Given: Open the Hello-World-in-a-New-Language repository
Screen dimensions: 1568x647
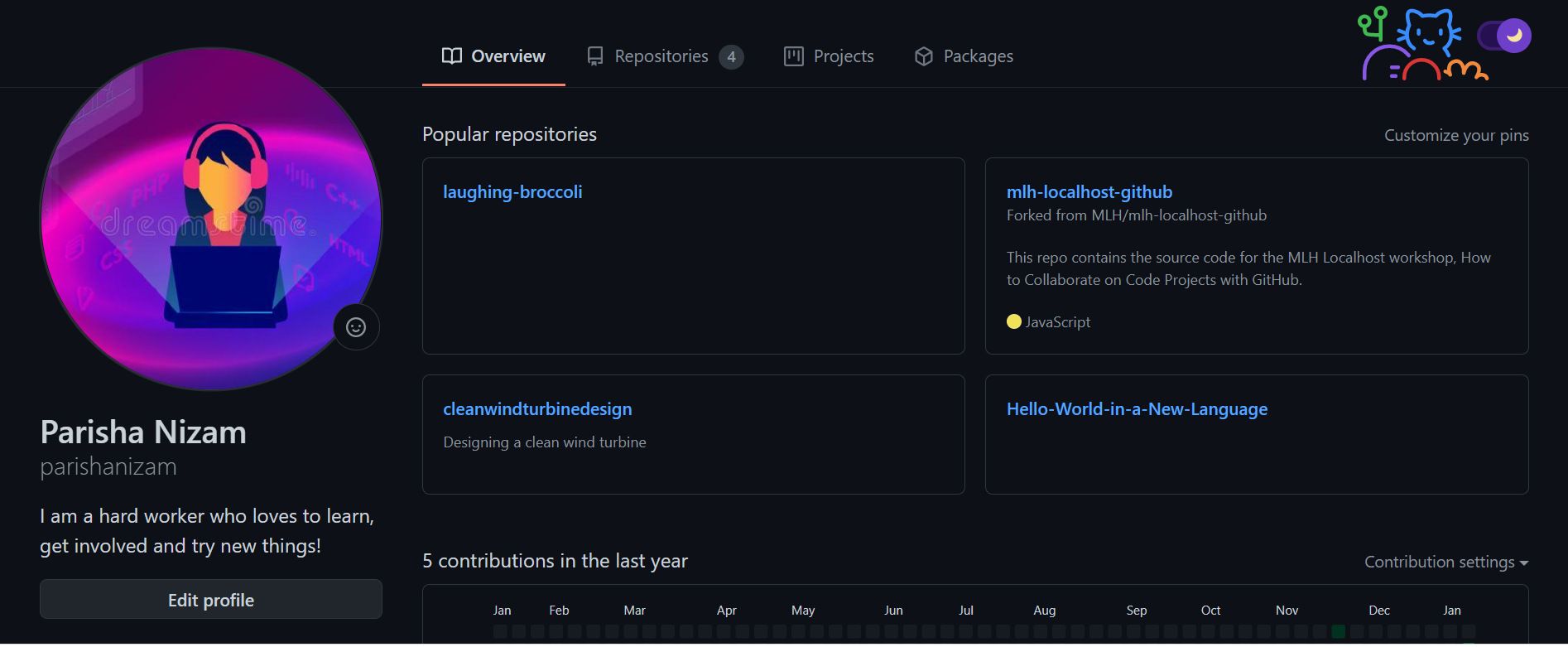Looking at the screenshot, I should coord(1136,409).
